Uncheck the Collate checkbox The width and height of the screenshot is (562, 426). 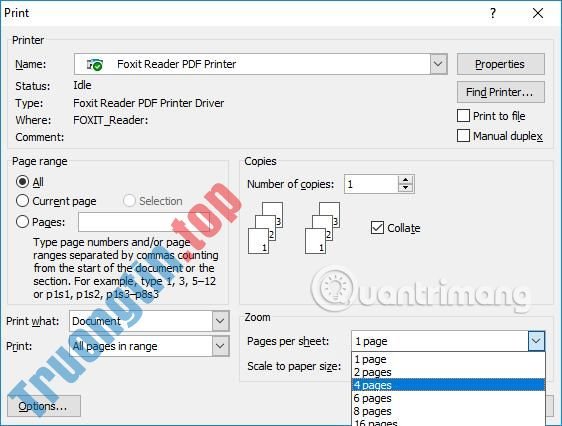[x=377, y=228]
